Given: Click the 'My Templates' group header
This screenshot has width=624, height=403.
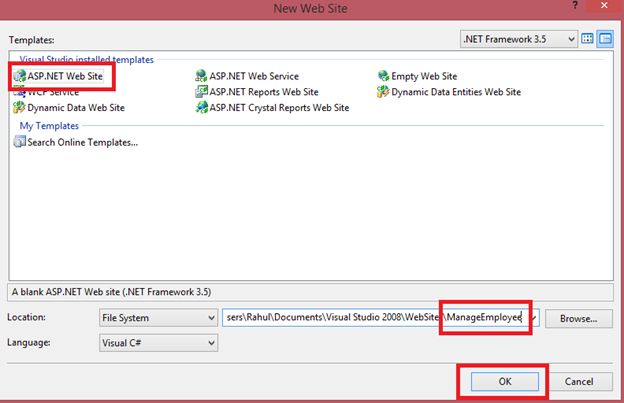Looking at the screenshot, I should point(49,126).
